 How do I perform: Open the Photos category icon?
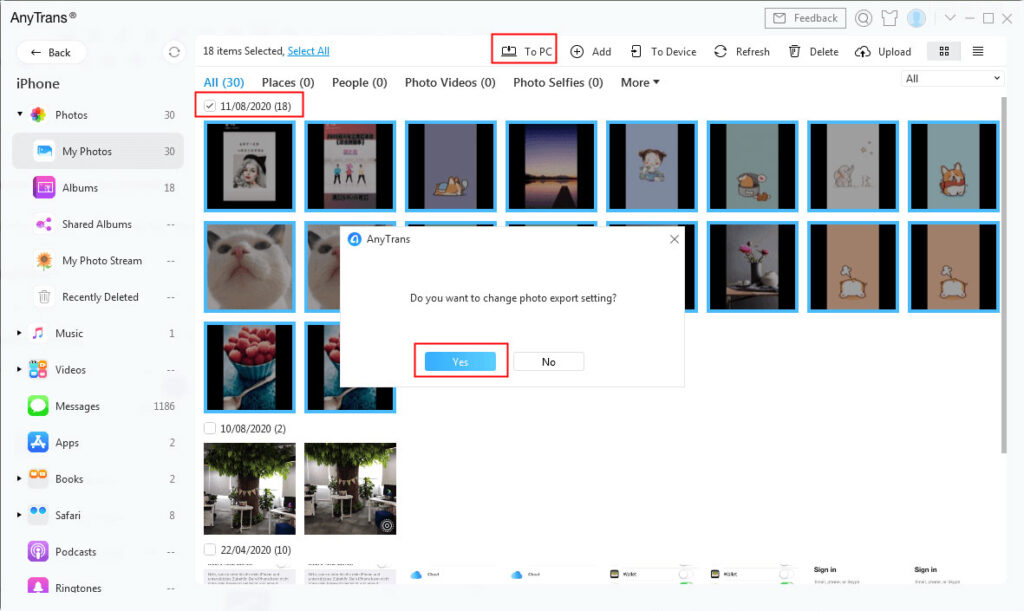(x=39, y=115)
